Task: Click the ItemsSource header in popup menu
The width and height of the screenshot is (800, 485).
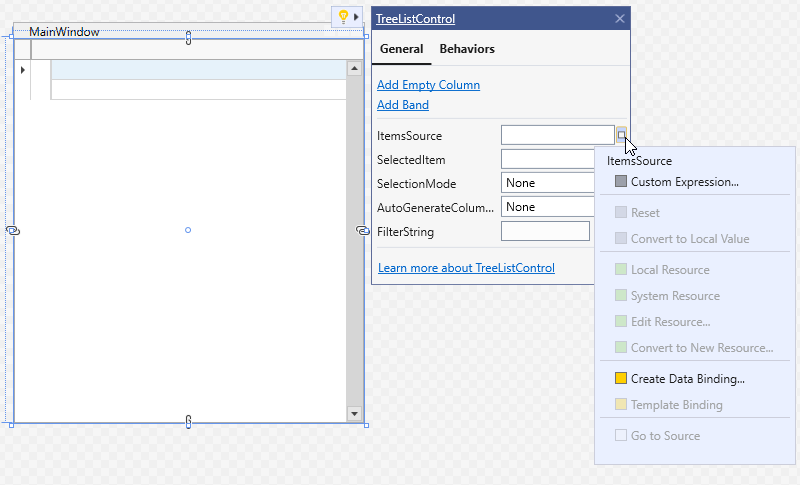Action: click(x=639, y=161)
